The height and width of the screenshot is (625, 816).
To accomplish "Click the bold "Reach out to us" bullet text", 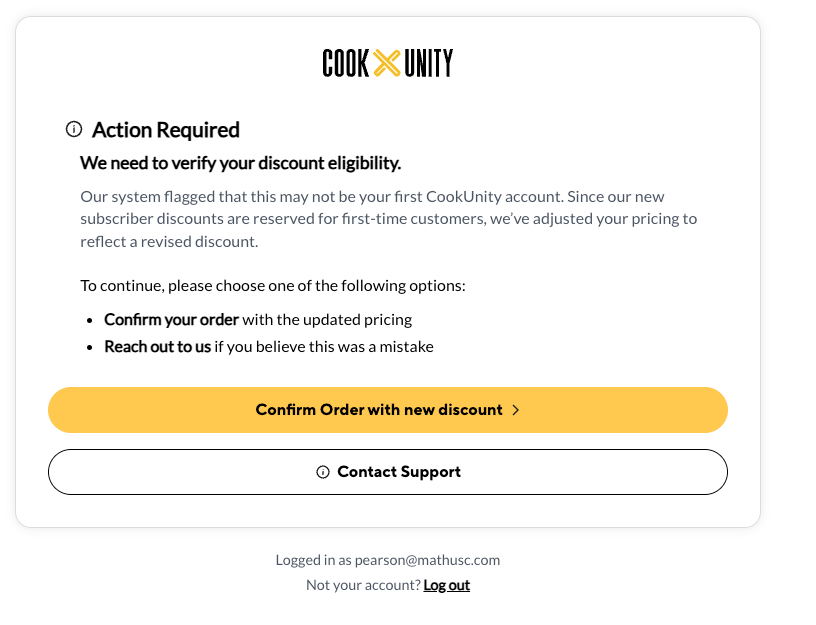I will click(158, 347).
